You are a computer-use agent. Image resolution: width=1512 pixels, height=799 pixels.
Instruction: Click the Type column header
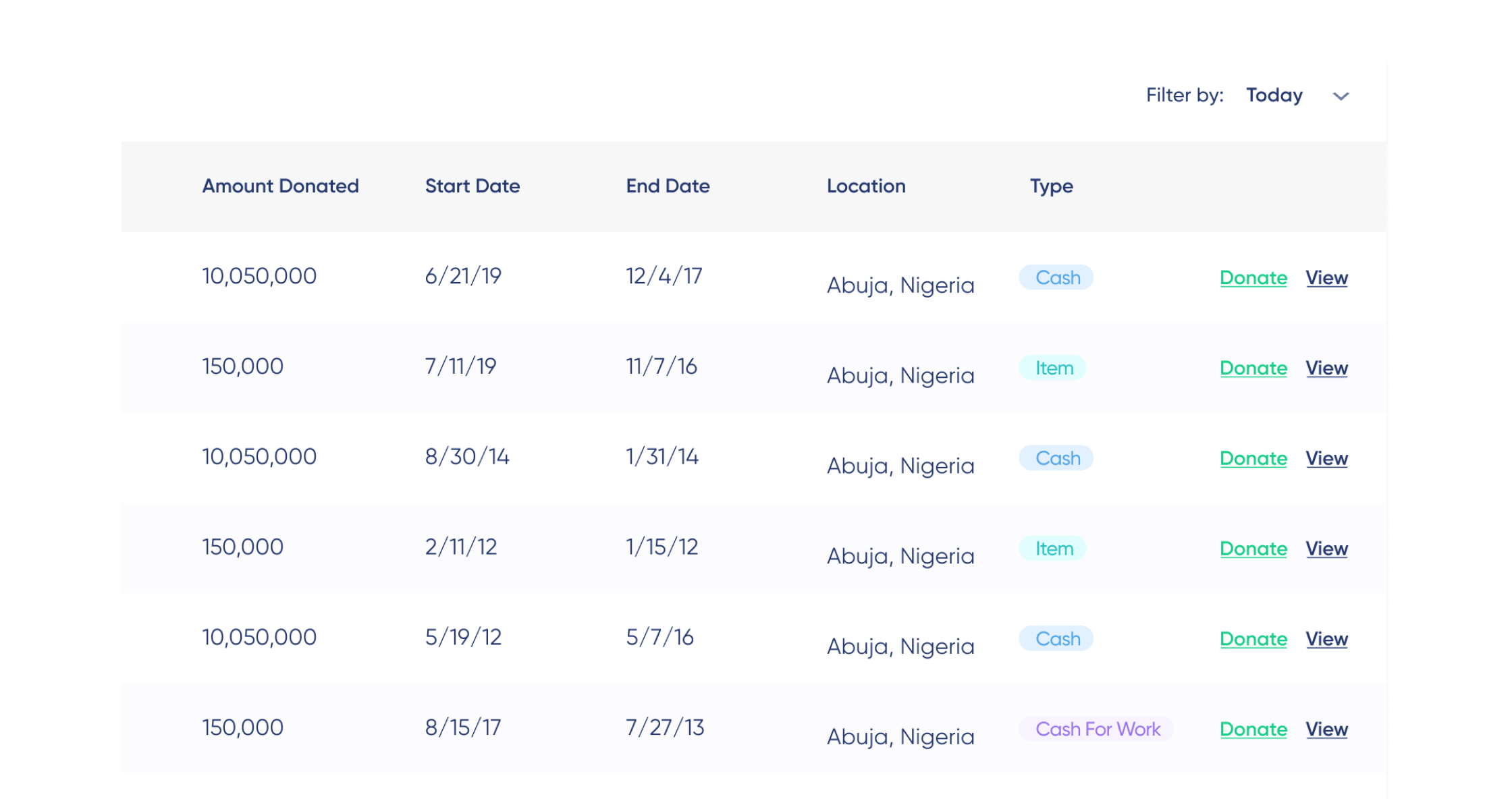coord(1051,186)
